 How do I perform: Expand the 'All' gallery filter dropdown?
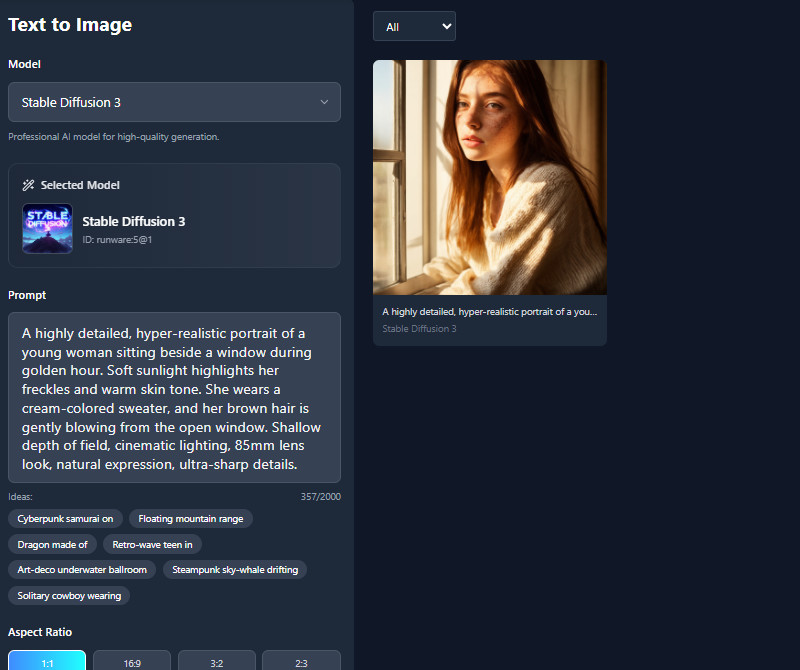[x=414, y=27]
